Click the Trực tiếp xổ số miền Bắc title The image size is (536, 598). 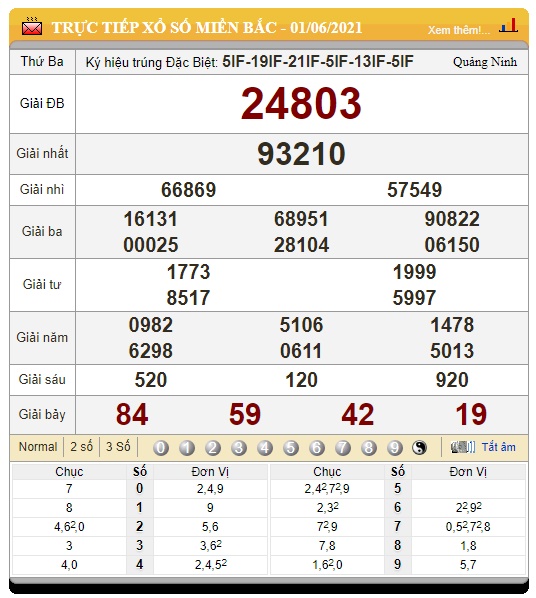(x=207, y=27)
